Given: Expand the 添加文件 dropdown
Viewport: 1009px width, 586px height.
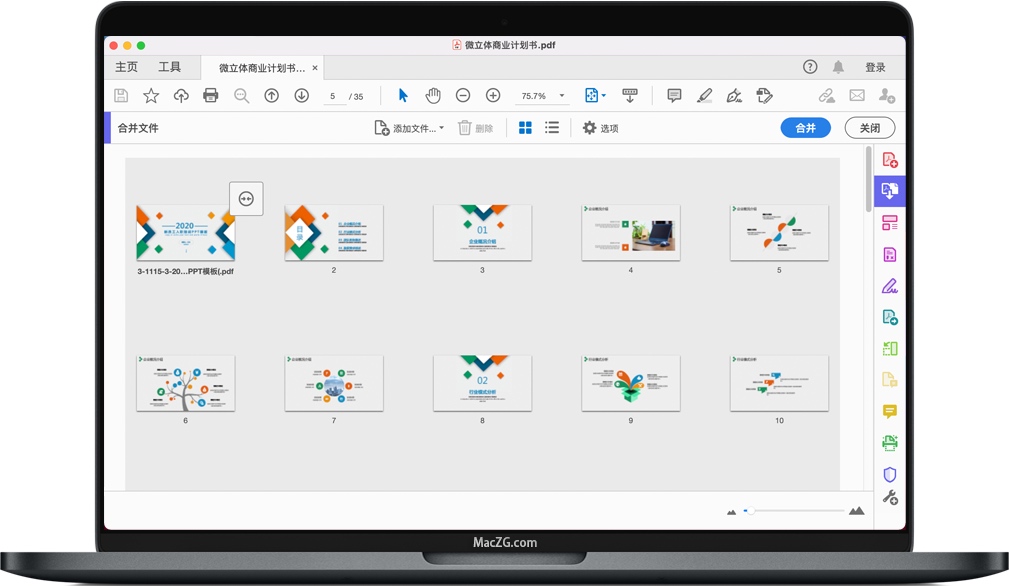Looking at the screenshot, I should [442, 128].
